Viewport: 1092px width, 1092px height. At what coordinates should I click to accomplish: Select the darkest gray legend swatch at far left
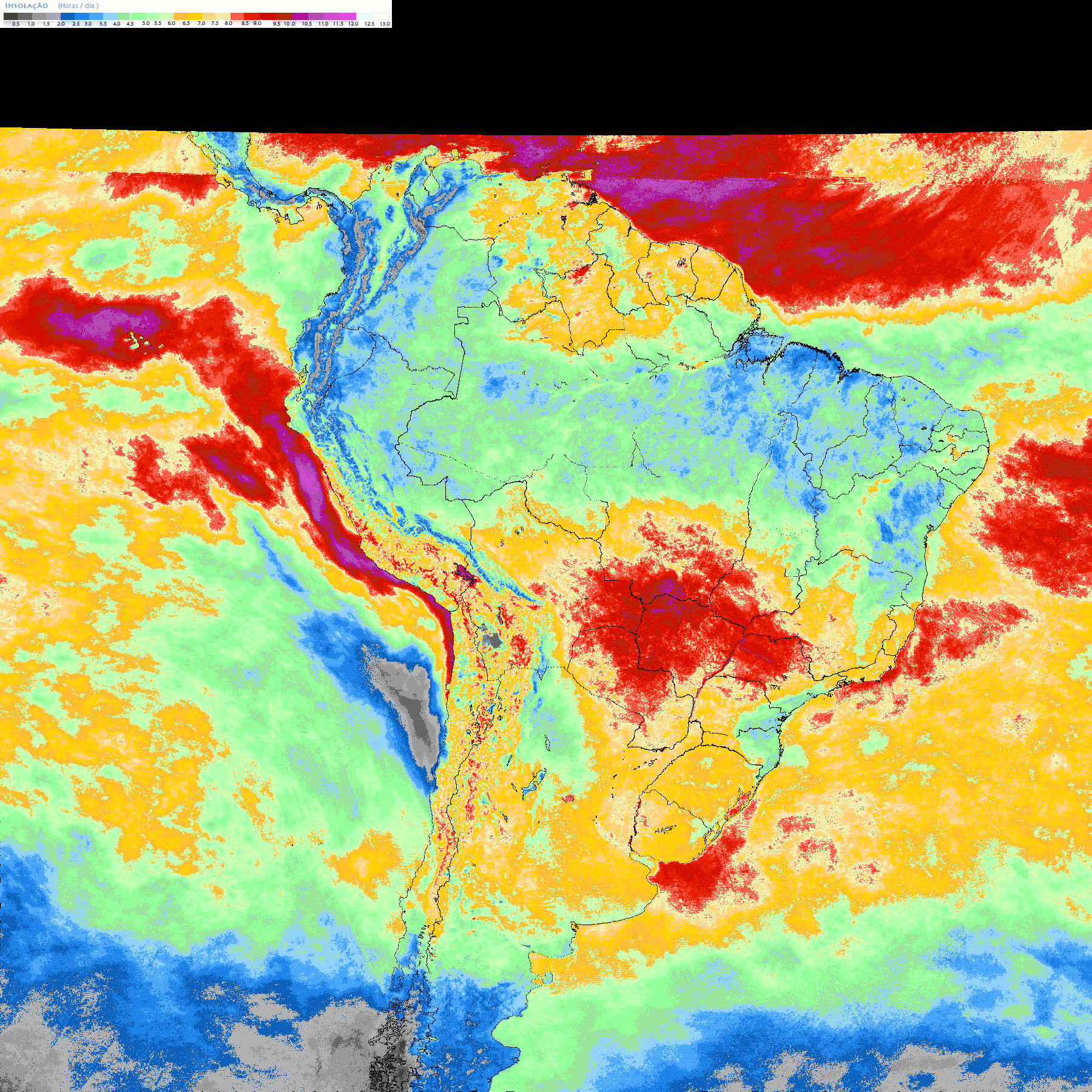point(10,16)
